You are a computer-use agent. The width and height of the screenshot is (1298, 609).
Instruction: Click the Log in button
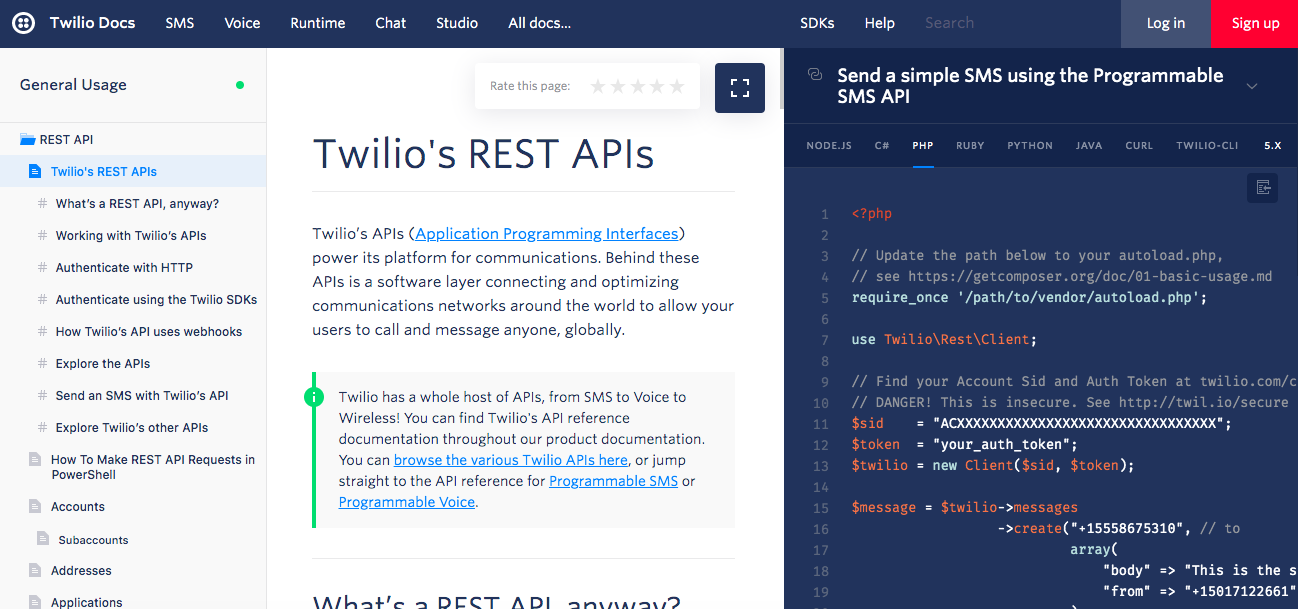pyautogui.click(x=1166, y=24)
